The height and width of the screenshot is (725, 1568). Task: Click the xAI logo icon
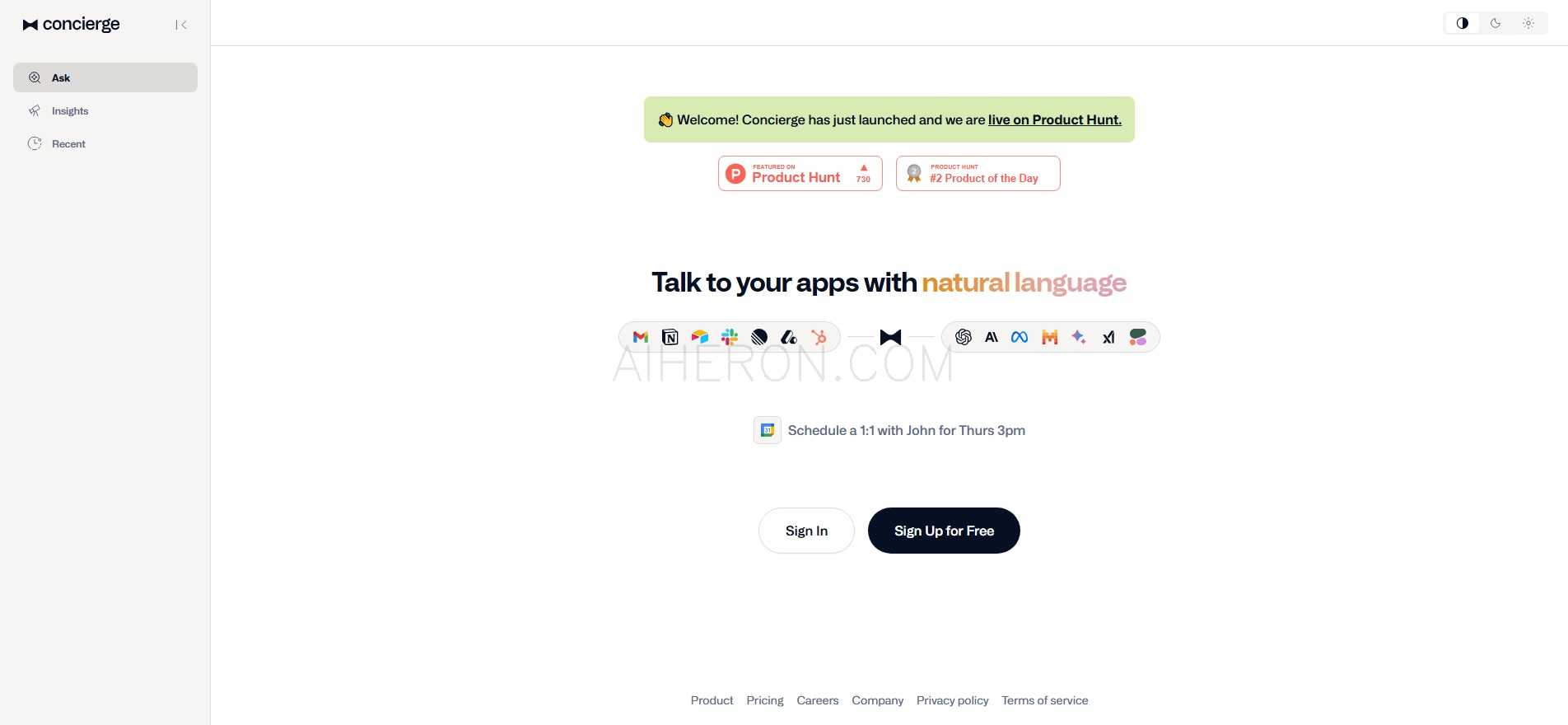pyautogui.click(x=1108, y=337)
